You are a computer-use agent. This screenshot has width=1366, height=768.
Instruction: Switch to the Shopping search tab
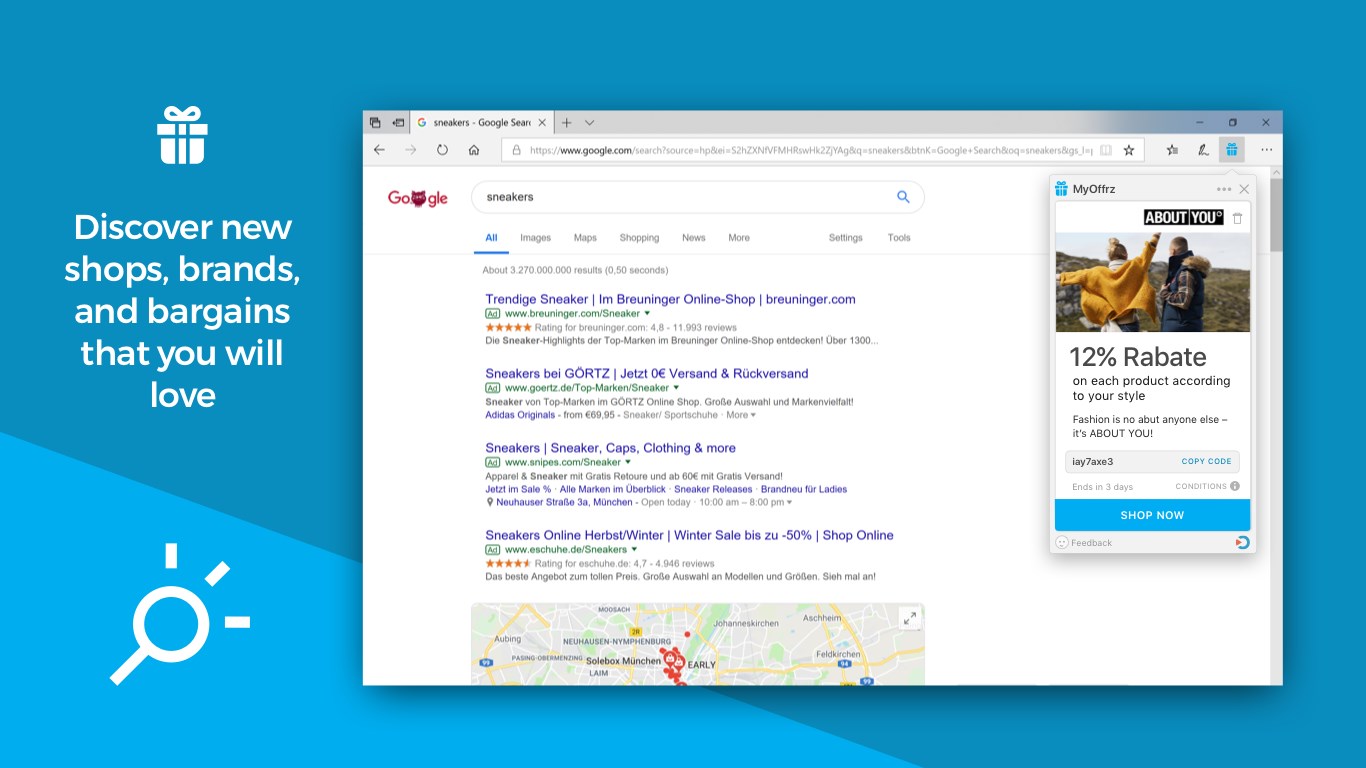coord(639,238)
